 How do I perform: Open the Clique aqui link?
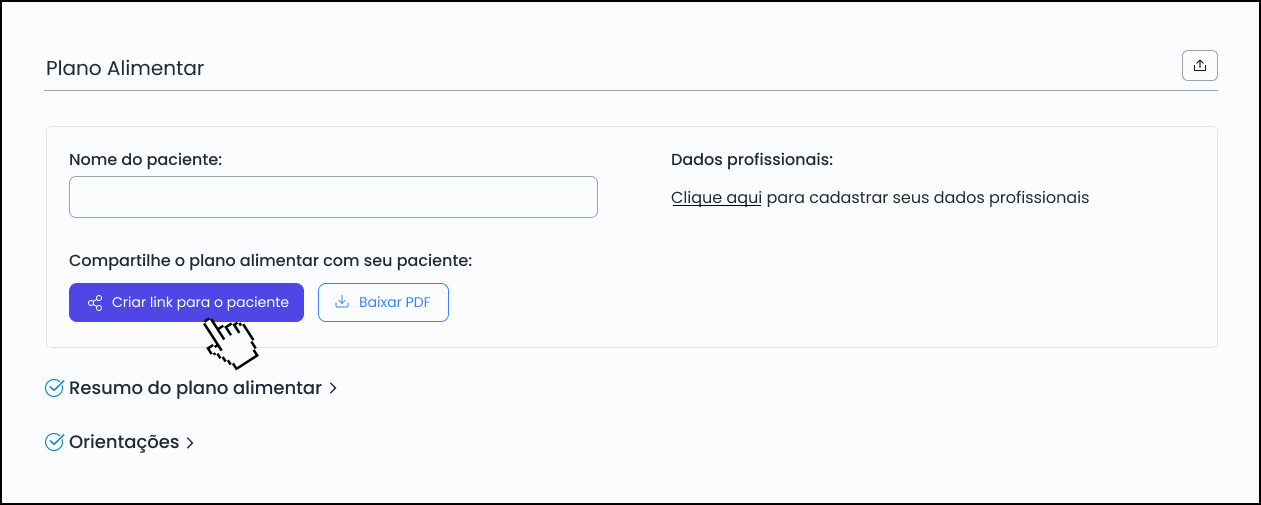click(x=716, y=197)
